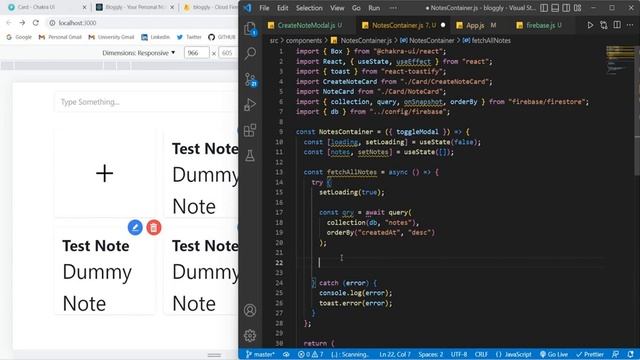Open the Testing flask view
This screenshot has height=360, width=640.
[250, 156]
